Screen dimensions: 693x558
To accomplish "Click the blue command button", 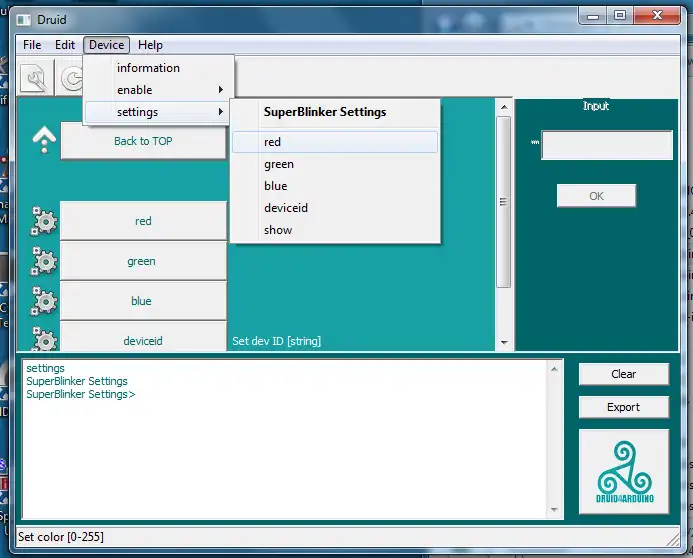I will pos(143,301).
